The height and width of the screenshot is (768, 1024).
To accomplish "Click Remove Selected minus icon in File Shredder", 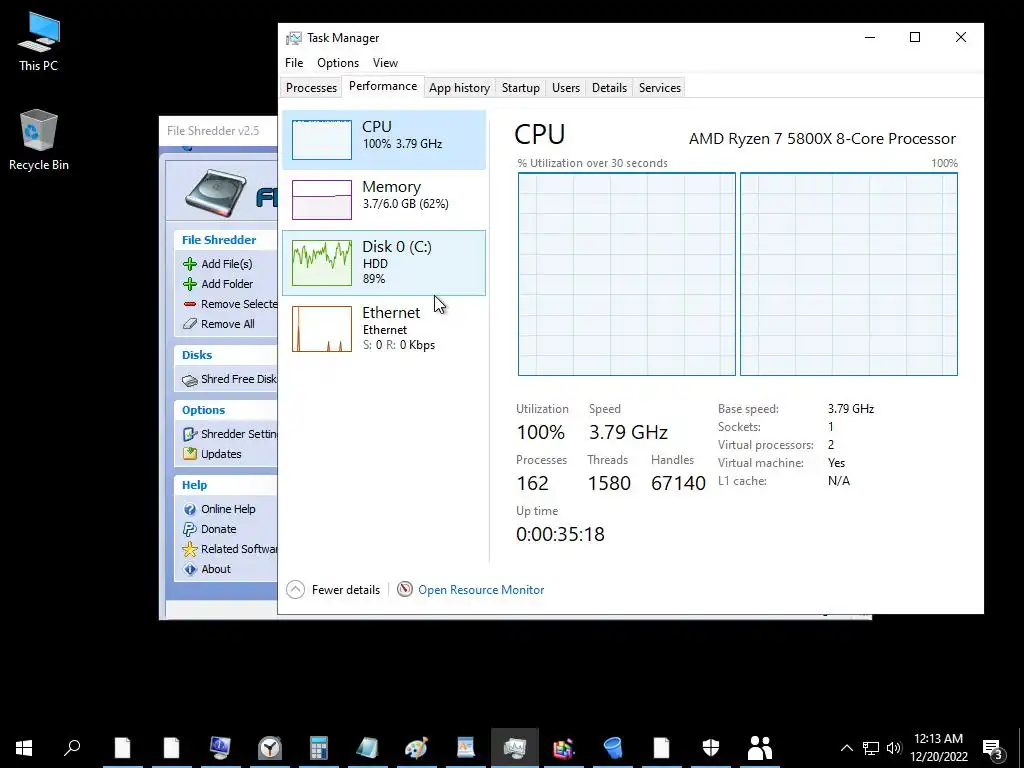I will (x=190, y=304).
